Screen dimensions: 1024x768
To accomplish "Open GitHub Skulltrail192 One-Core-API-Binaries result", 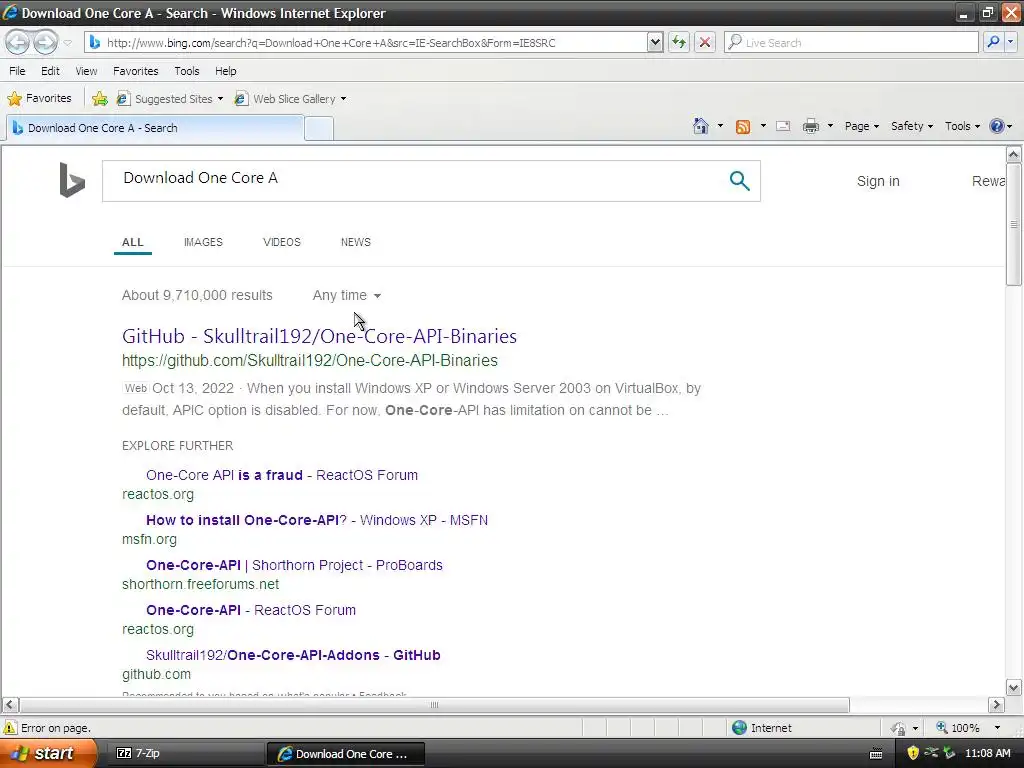I will (319, 336).
